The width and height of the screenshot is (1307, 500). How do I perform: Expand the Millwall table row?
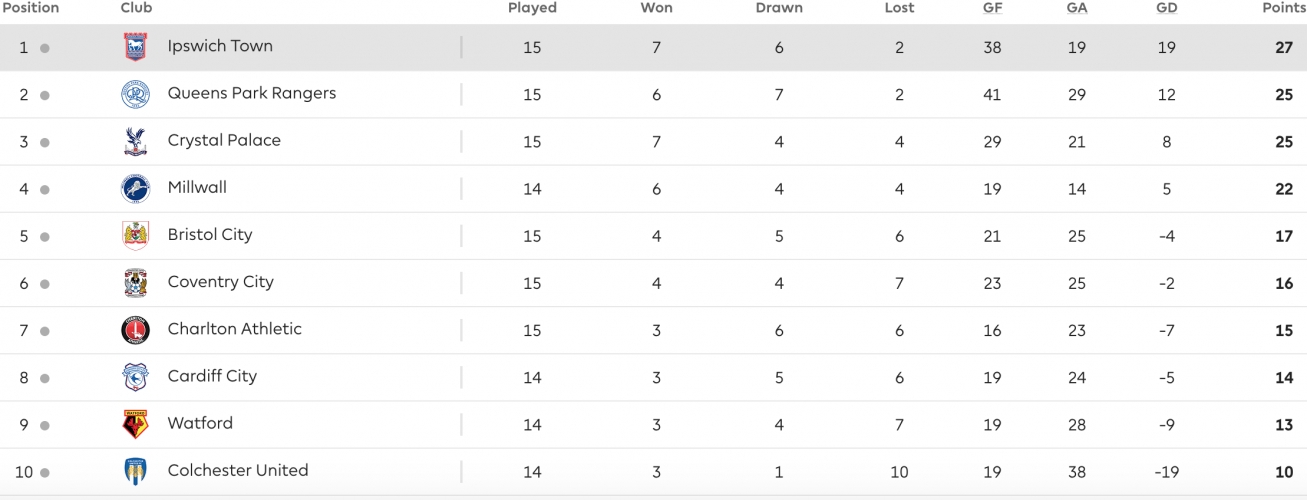click(653, 188)
